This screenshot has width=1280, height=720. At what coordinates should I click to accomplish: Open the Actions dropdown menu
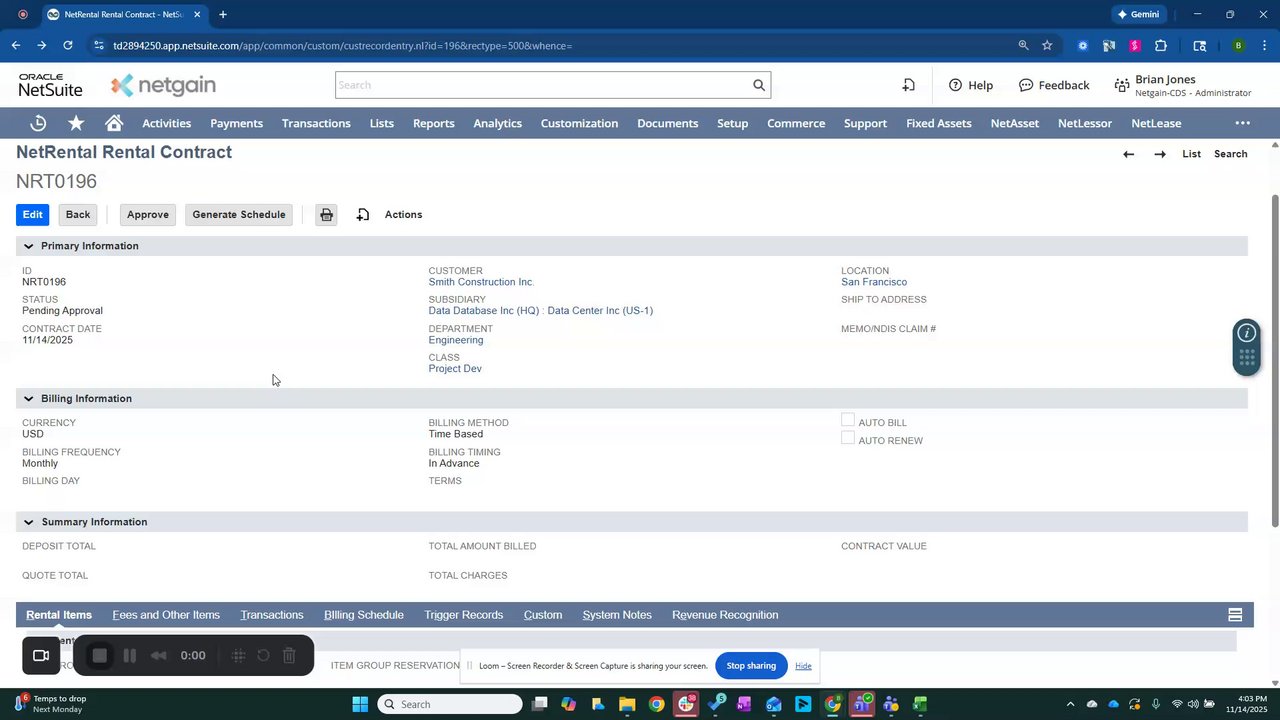click(403, 215)
